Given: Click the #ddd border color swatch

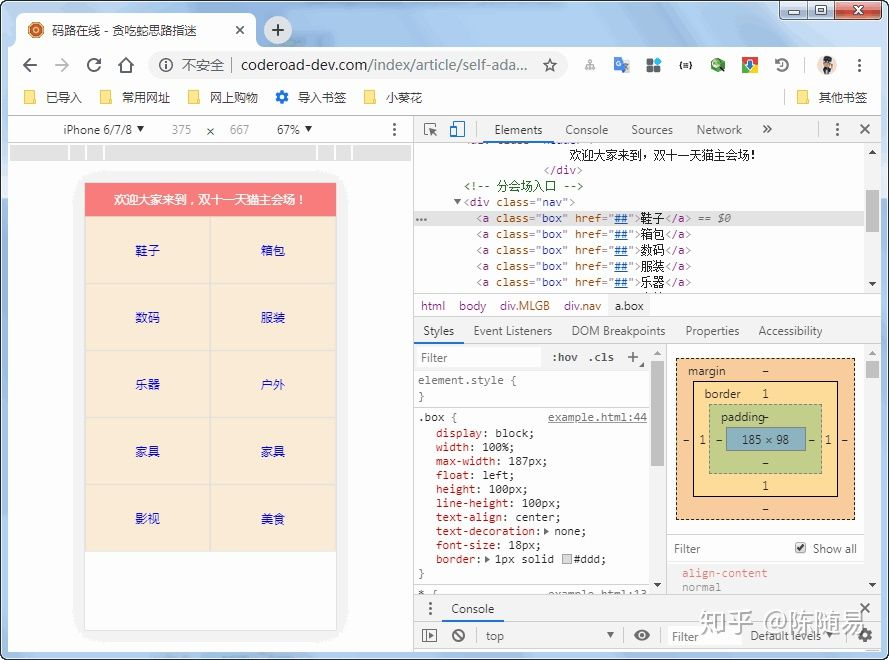Looking at the screenshot, I should 567,560.
